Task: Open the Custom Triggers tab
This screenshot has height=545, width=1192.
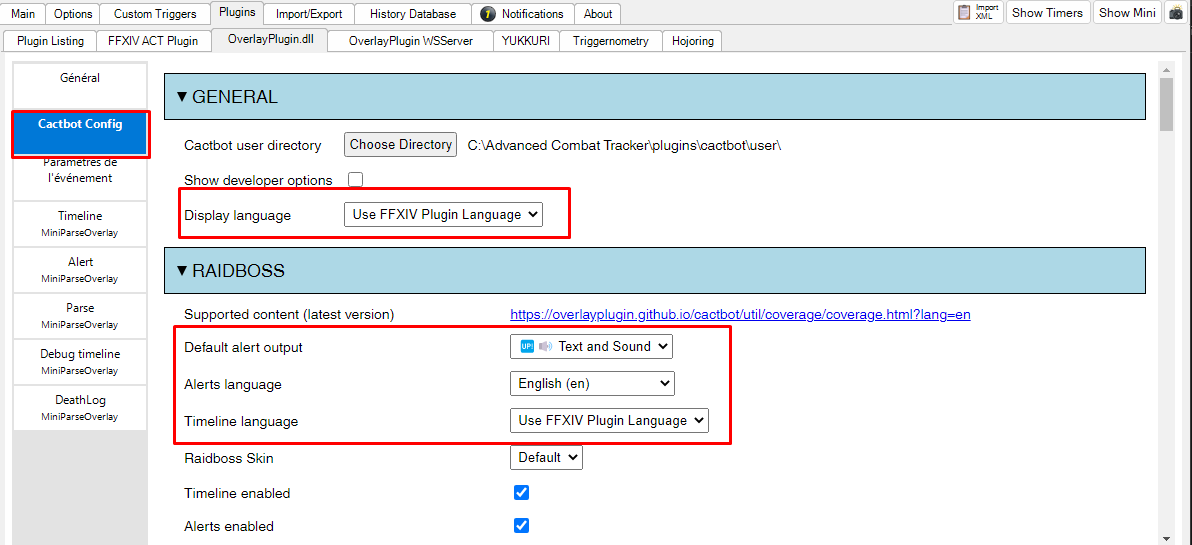Action: point(155,14)
